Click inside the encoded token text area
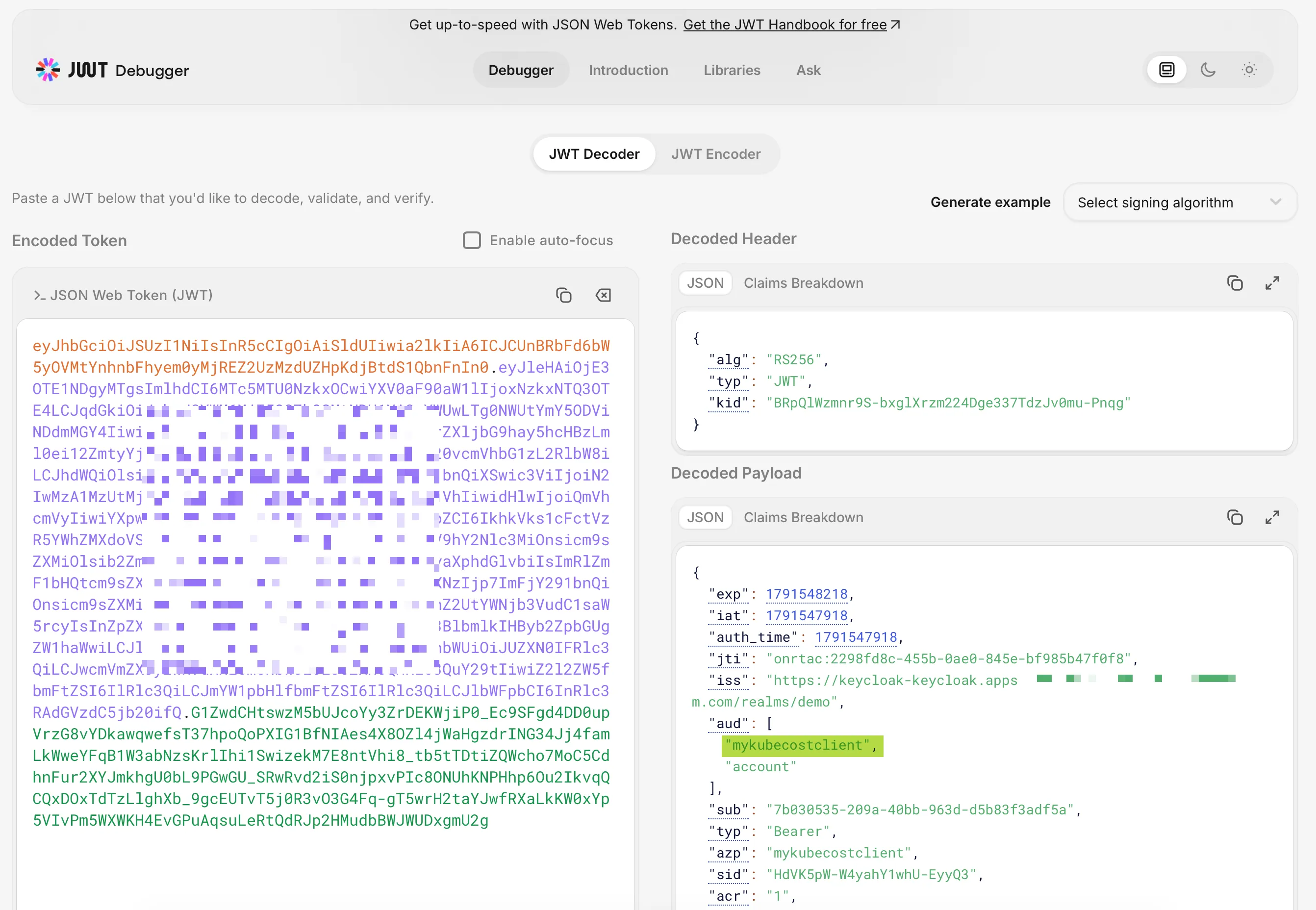Viewport: 1316px width, 910px height. tap(326, 613)
